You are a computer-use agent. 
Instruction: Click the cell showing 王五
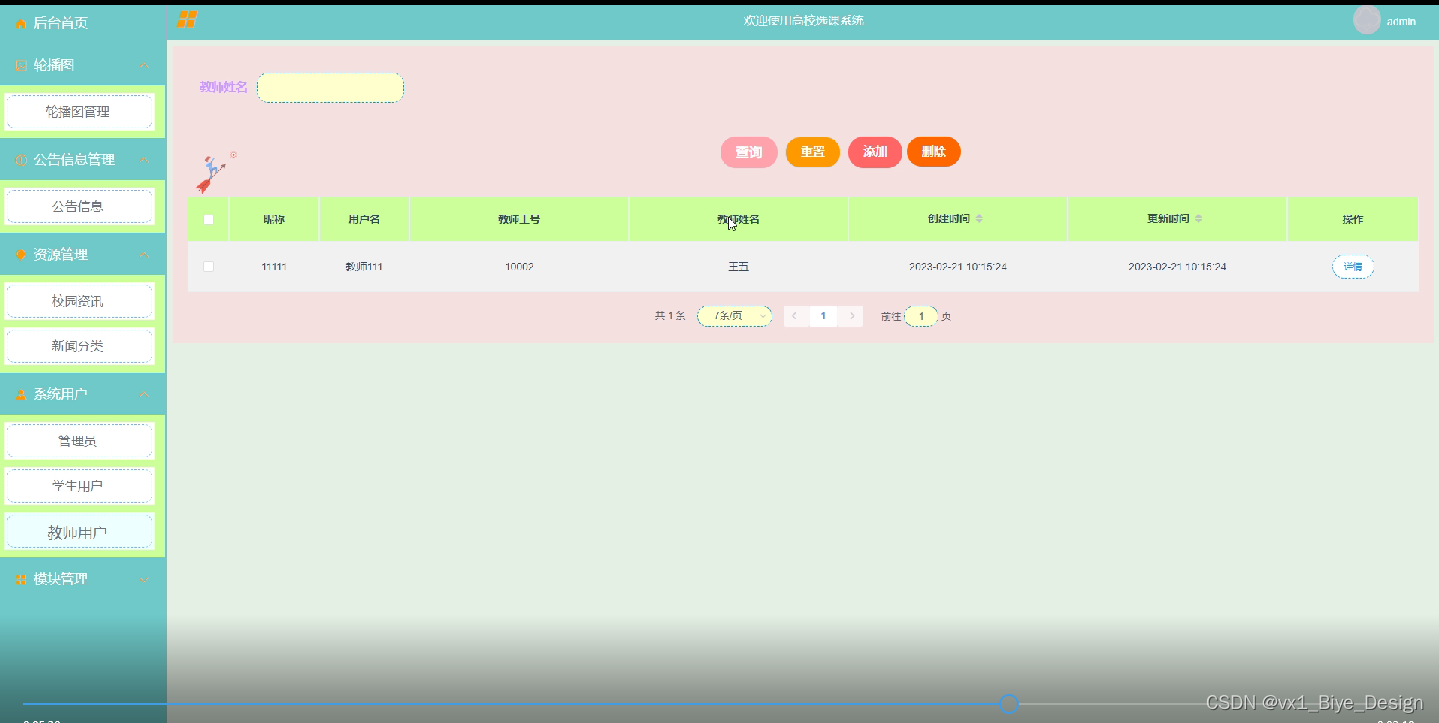[739, 267]
